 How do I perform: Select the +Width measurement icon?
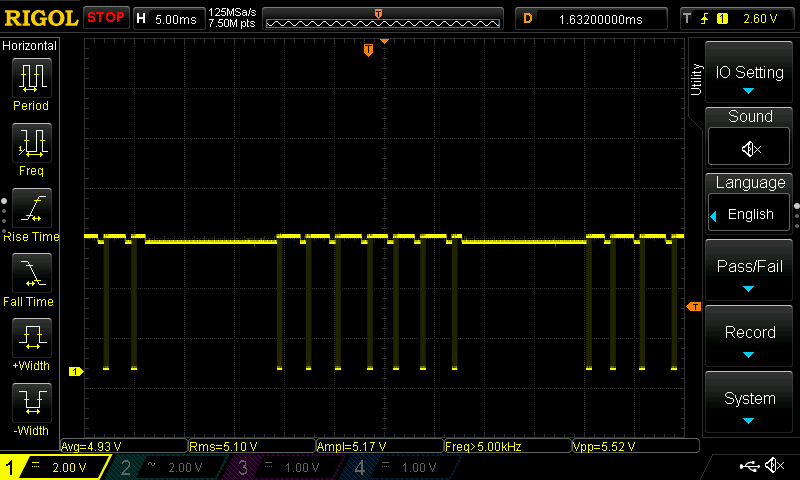[x=31, y=338]
